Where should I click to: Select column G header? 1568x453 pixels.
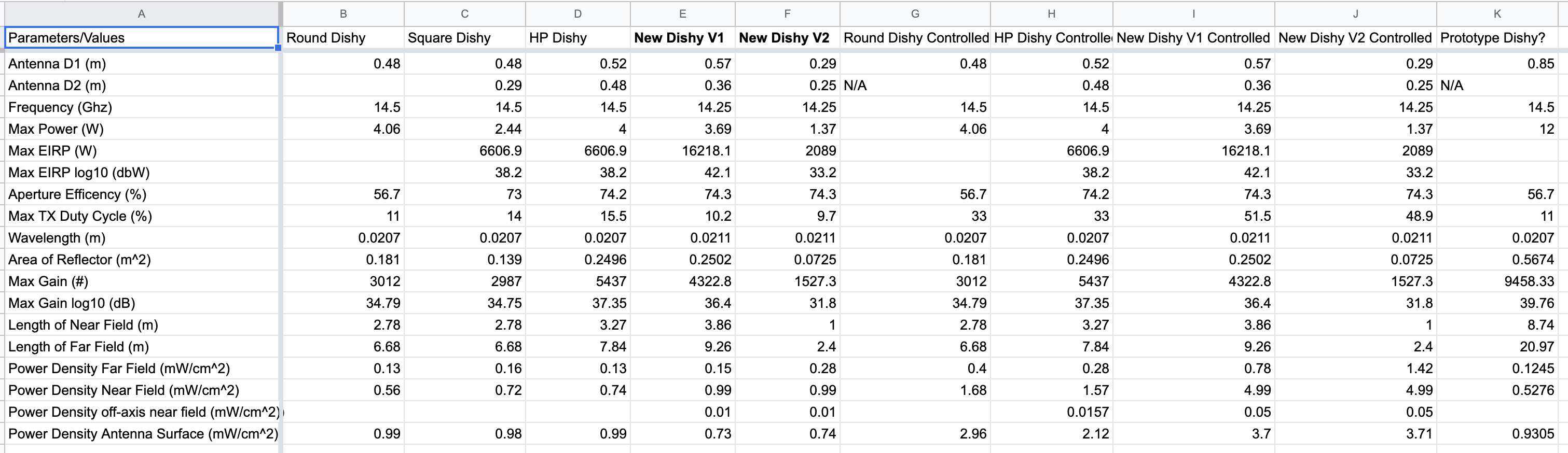[914, 13]
